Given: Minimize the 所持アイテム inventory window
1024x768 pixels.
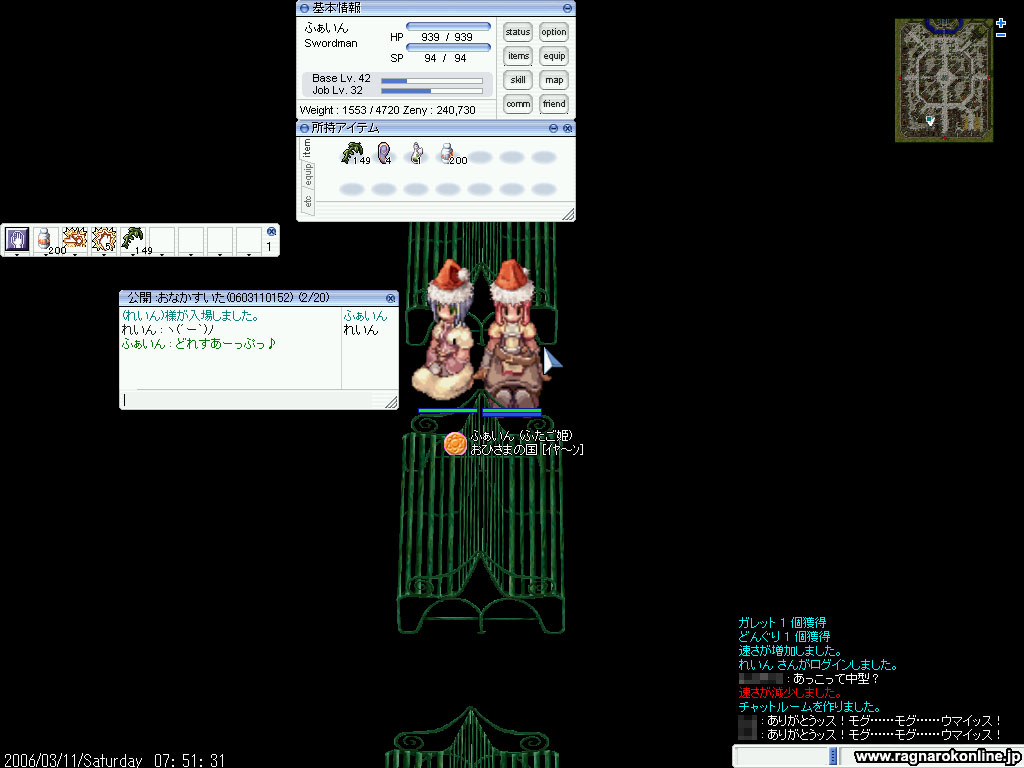Looking at the screenshot, I should [x=554, y=128].
